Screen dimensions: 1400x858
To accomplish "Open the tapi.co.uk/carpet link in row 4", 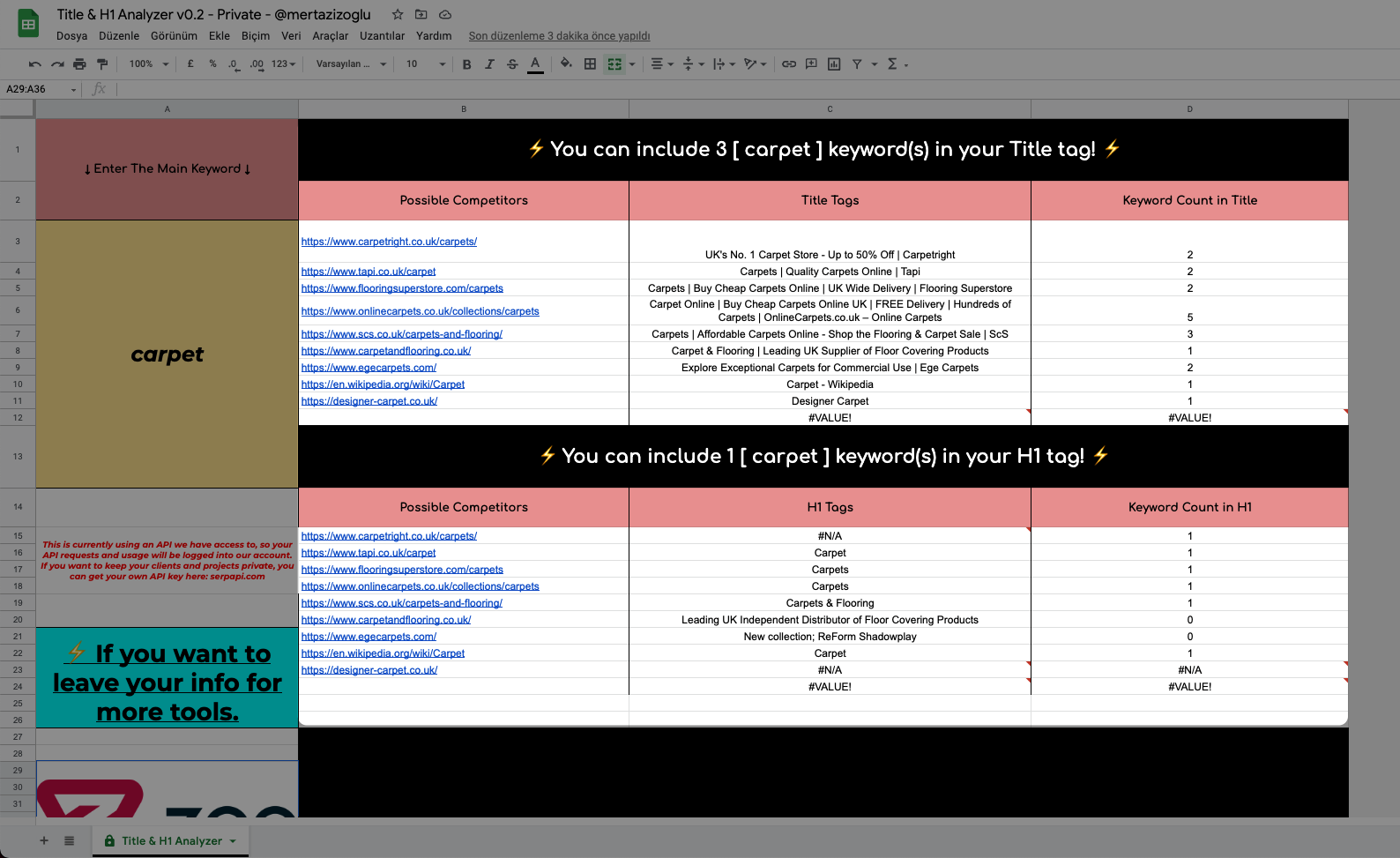I will pyautogui.click(x=369, y=272).
